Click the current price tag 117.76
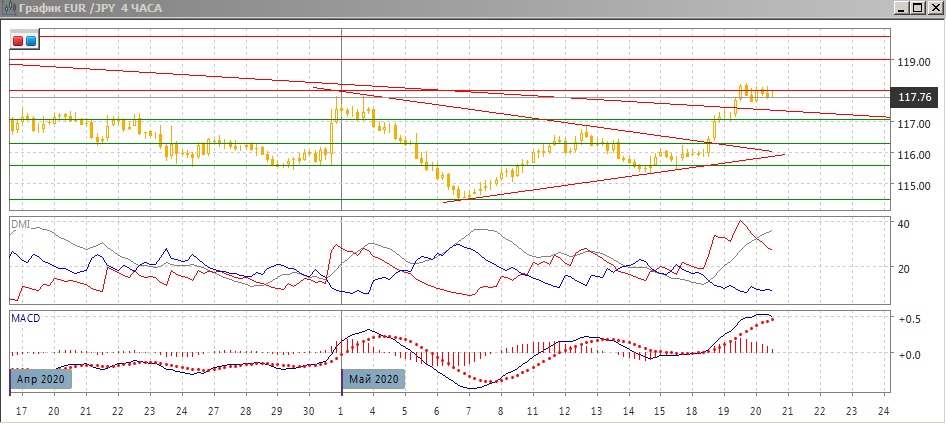Screen dimensions: 946x424 tap(916, 97)
